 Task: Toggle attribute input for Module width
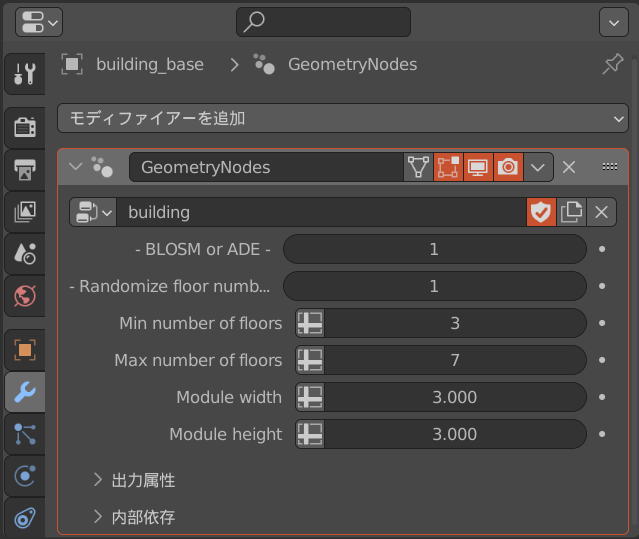(310, 397)
